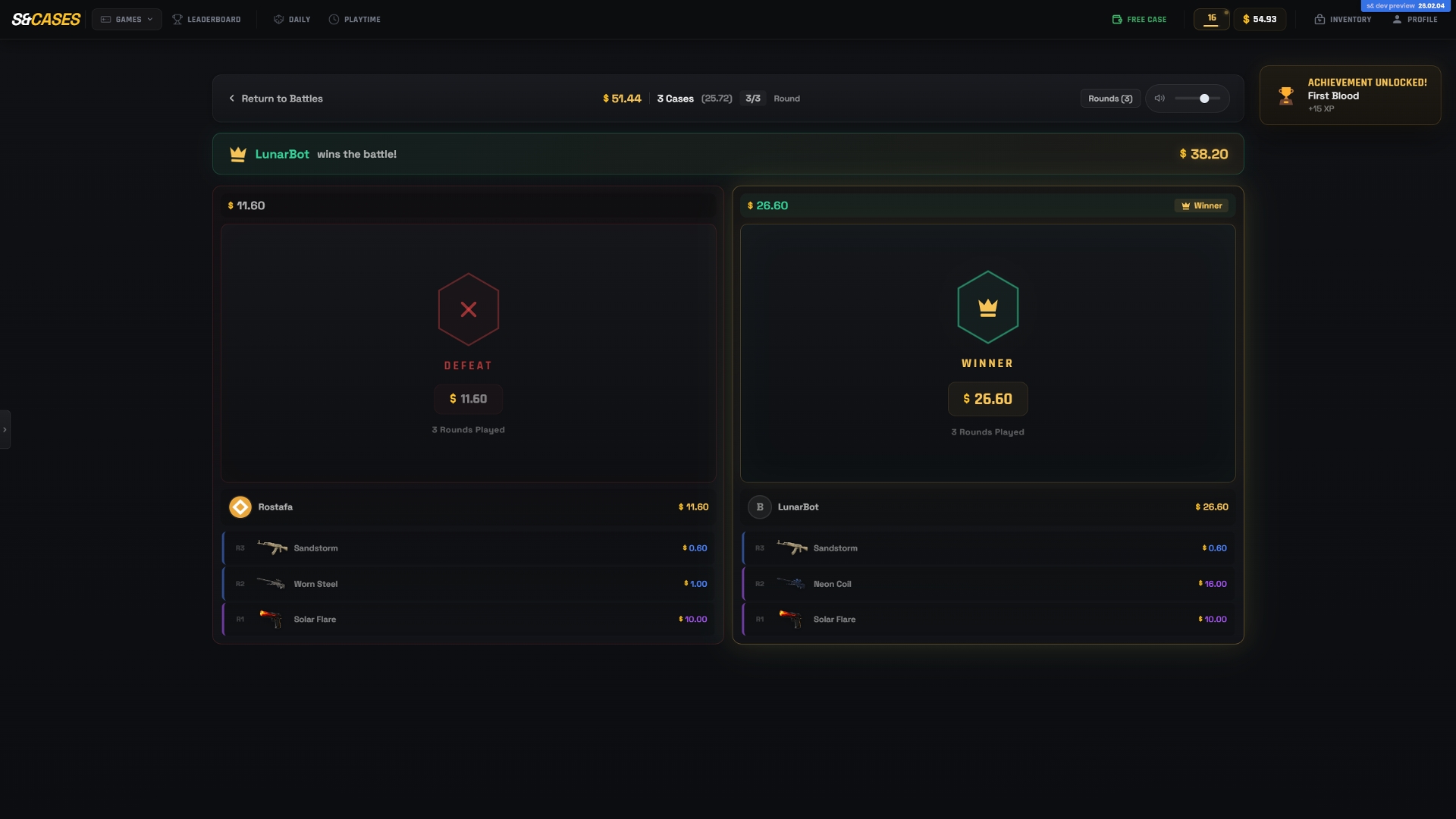
Task: Open the Daily rewards tab
Action: [x=292, y=20]
